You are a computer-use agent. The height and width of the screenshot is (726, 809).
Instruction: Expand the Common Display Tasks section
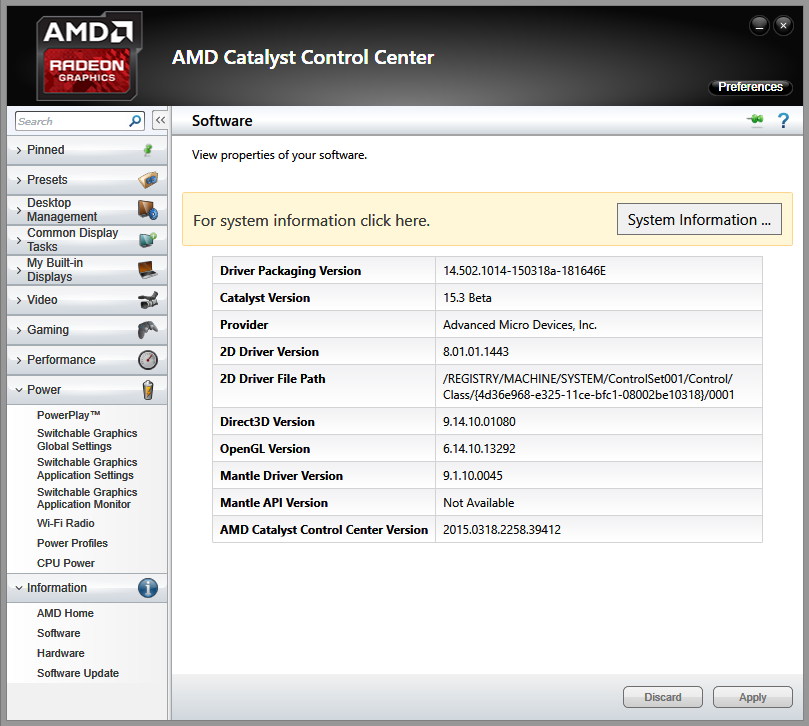87,239
